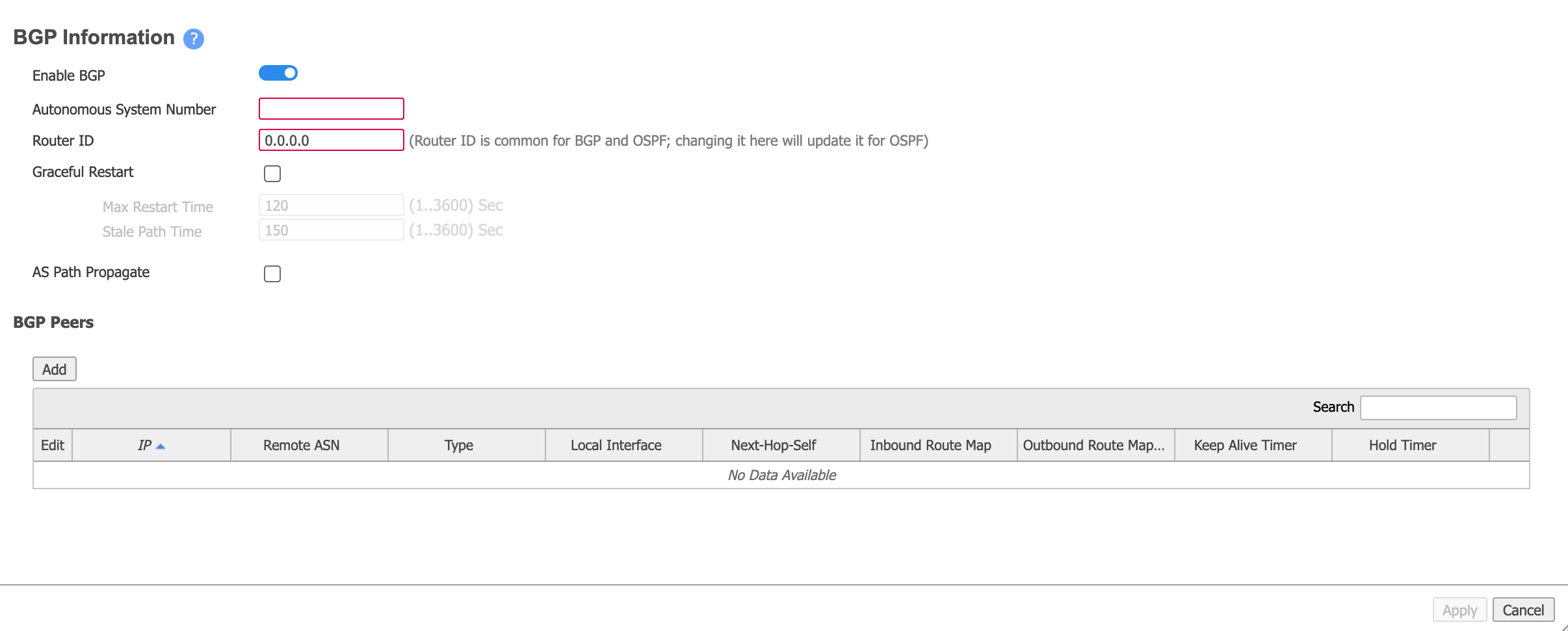Click the Hold Timer column header
This screenshot has width=1568, height=631.
tap(1402, 446)
